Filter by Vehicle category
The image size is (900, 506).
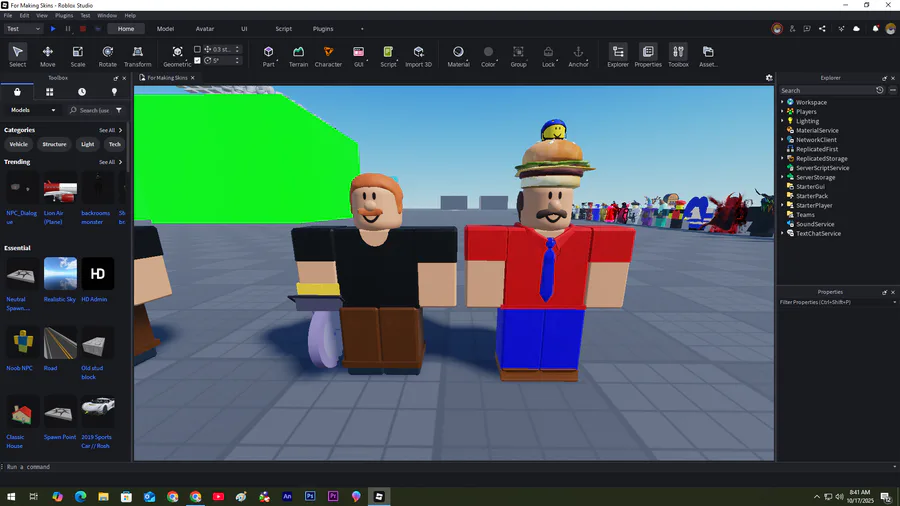pos(18,144)
